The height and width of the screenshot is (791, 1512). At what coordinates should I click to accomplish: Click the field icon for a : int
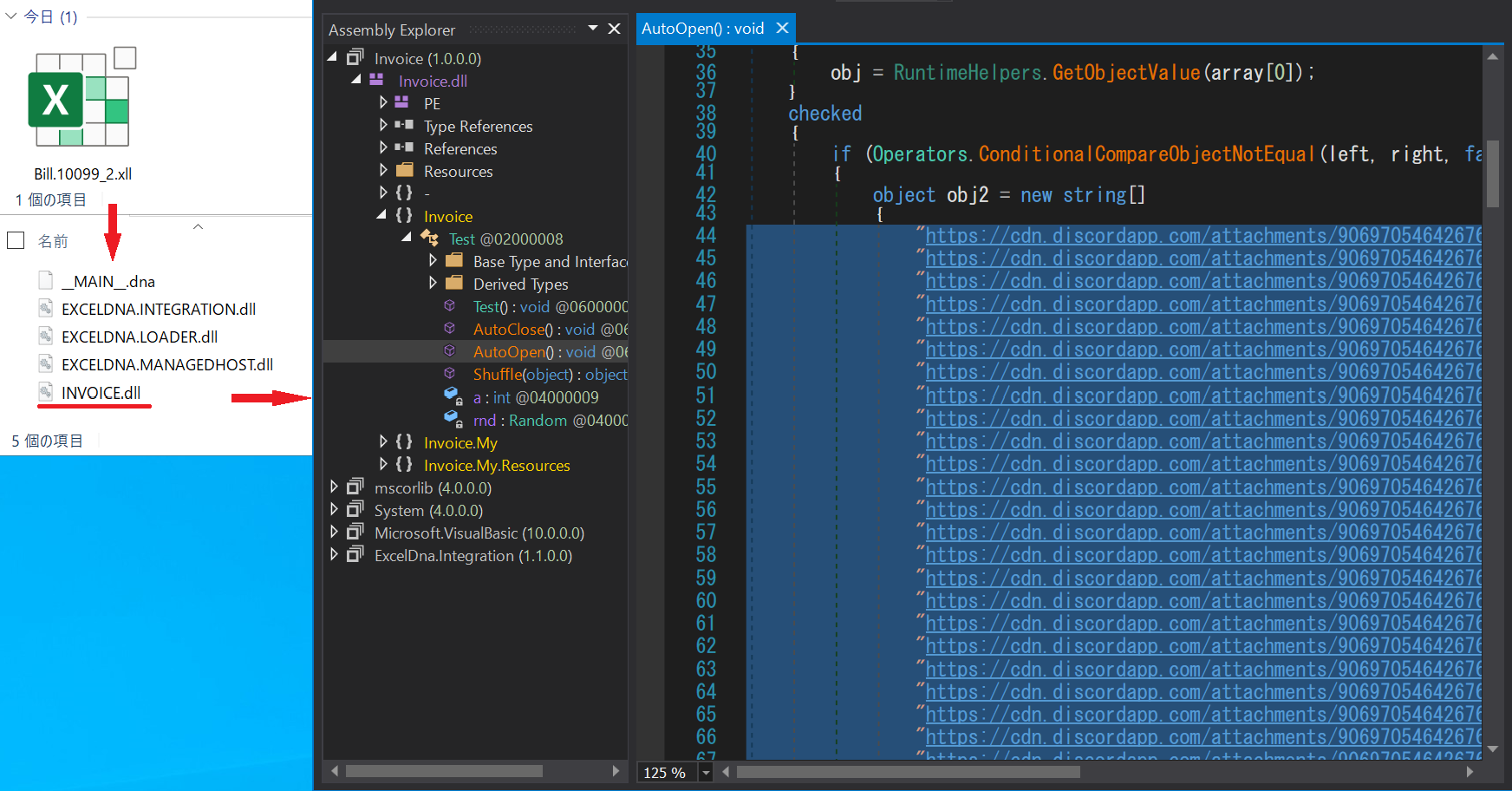pyautogui.click(x=453, y=396)
